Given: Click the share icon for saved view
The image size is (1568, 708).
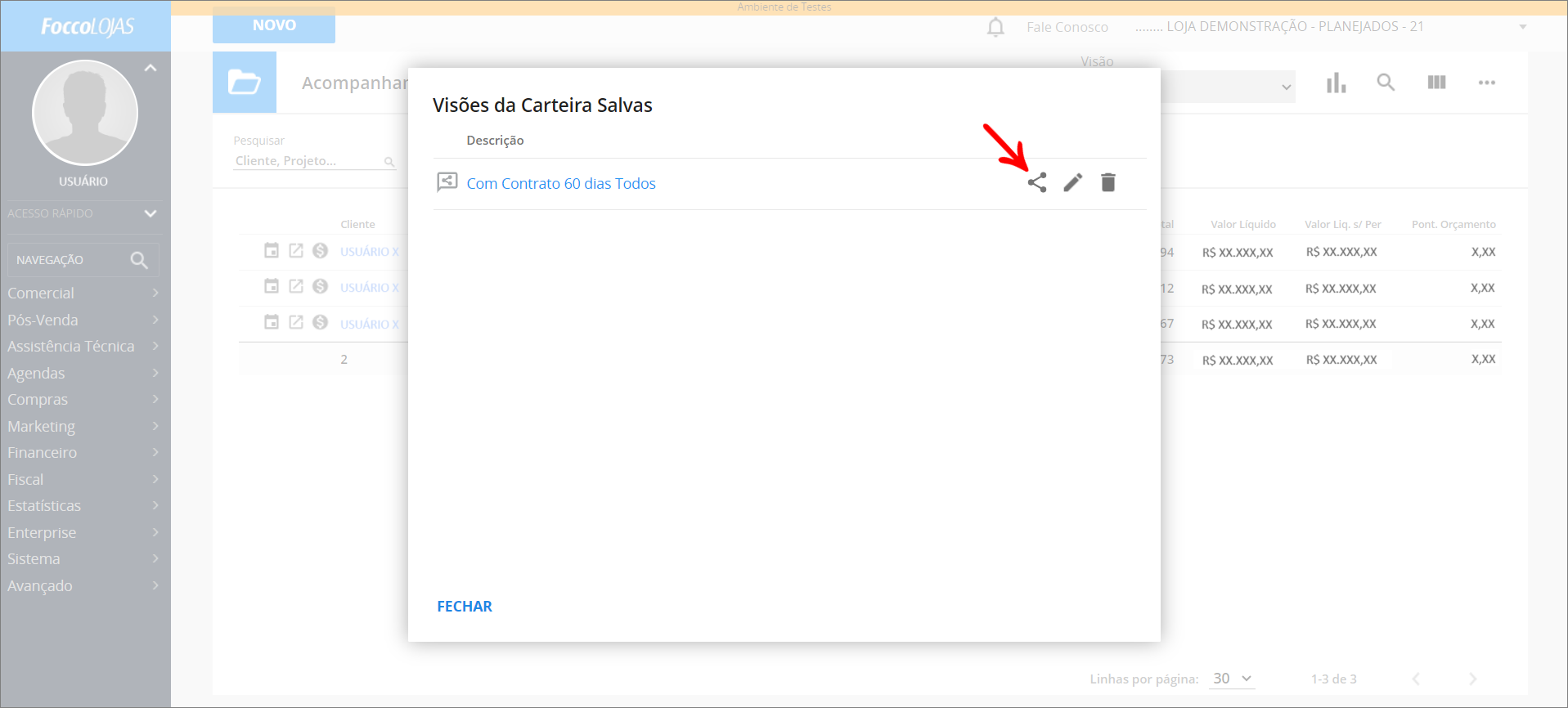Looking at the screenshot, I should point(1037,182).
